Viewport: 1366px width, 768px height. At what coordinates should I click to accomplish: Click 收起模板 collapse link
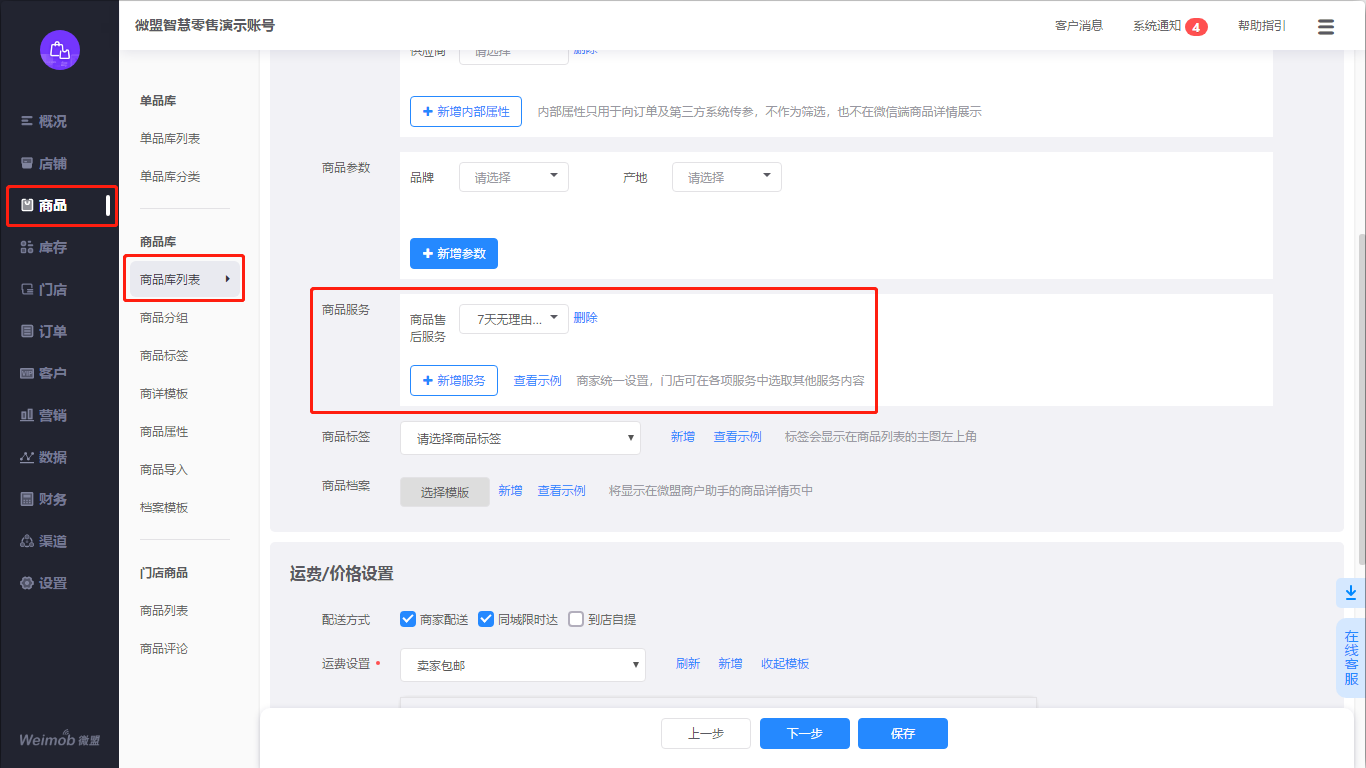pos(785,664)
